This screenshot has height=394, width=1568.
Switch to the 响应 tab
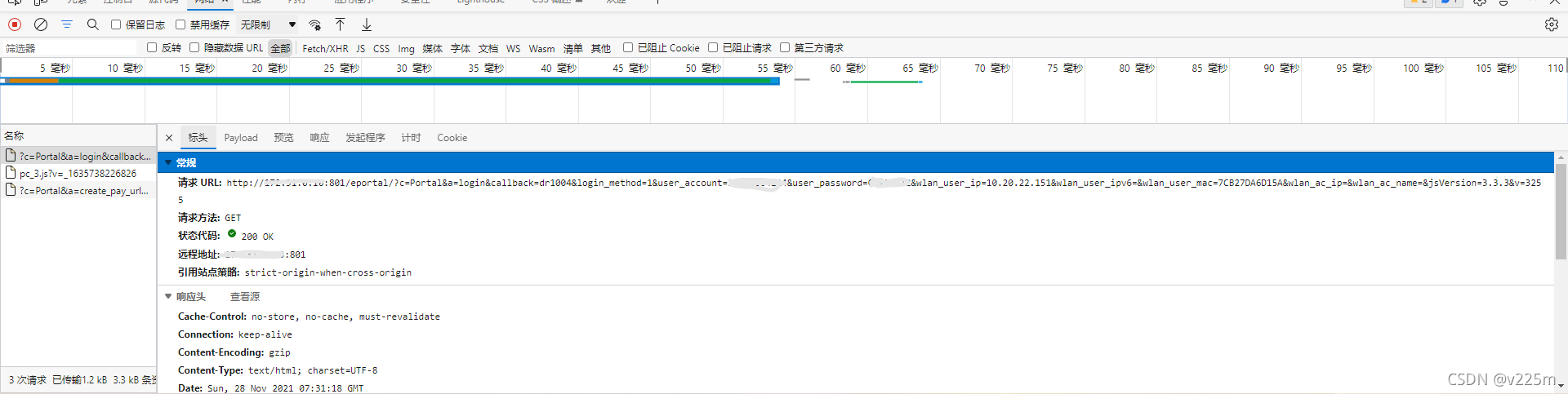pyautogui.click(x=319, y=138)
